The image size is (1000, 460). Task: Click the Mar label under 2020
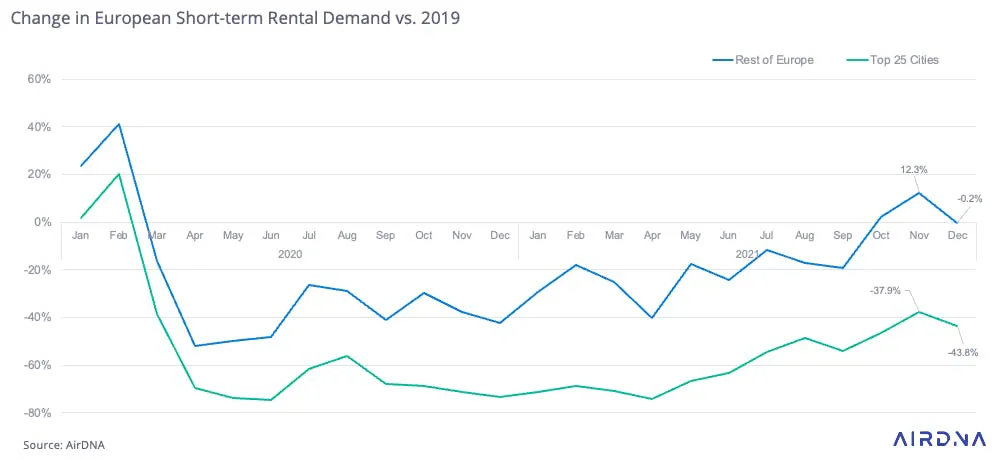(157, 235)
